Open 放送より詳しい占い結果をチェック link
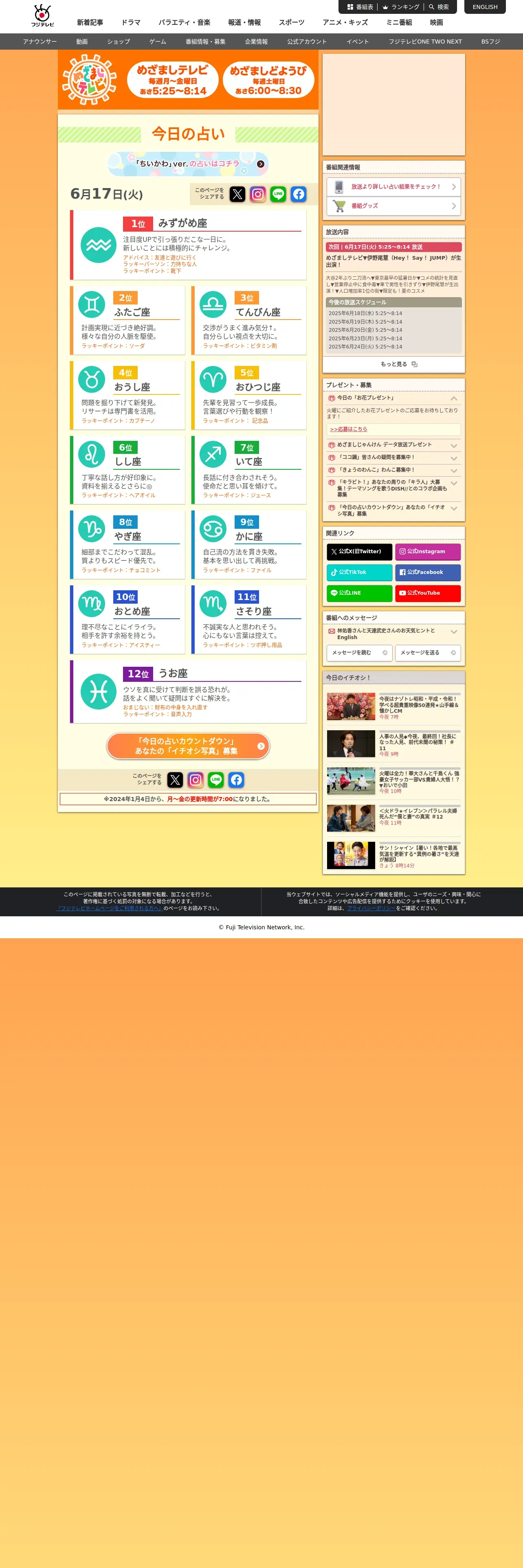The image size is (523, 1568). coord(393,187)
